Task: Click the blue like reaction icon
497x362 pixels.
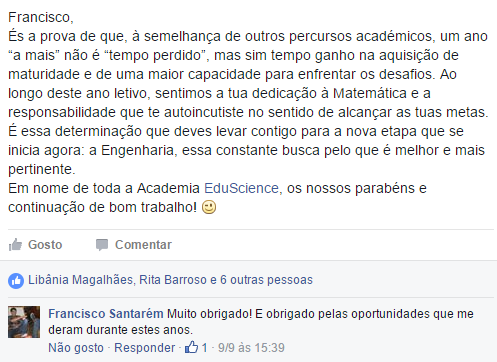Action: pos(16,280)
